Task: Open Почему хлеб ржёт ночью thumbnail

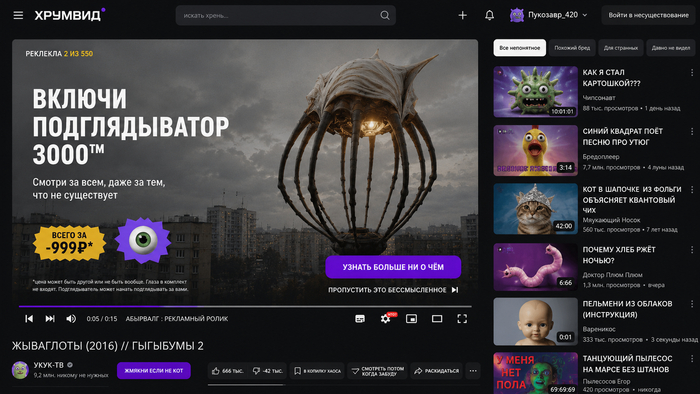Action: [x=535, y=267]
